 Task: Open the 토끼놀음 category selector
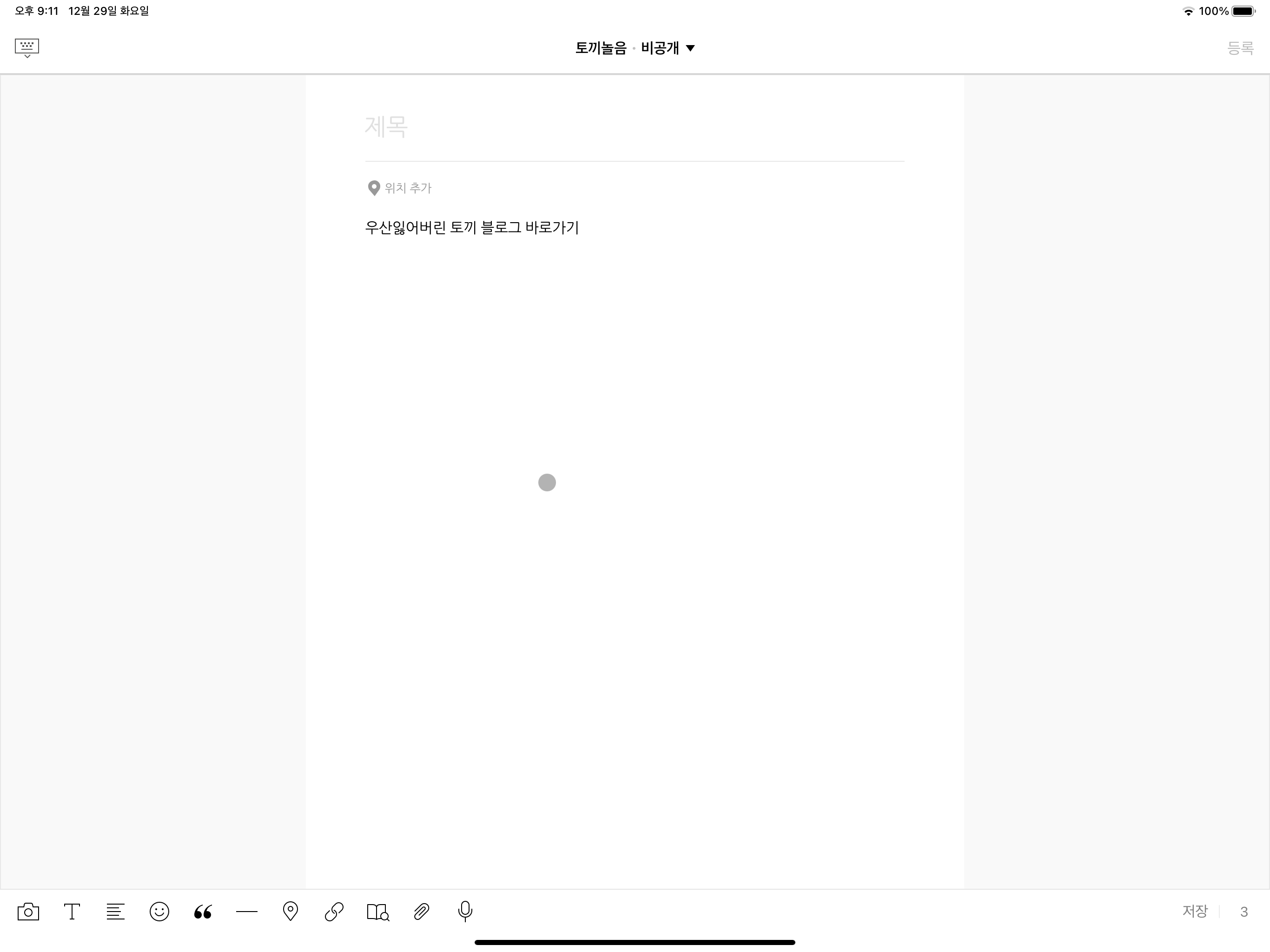601,48
